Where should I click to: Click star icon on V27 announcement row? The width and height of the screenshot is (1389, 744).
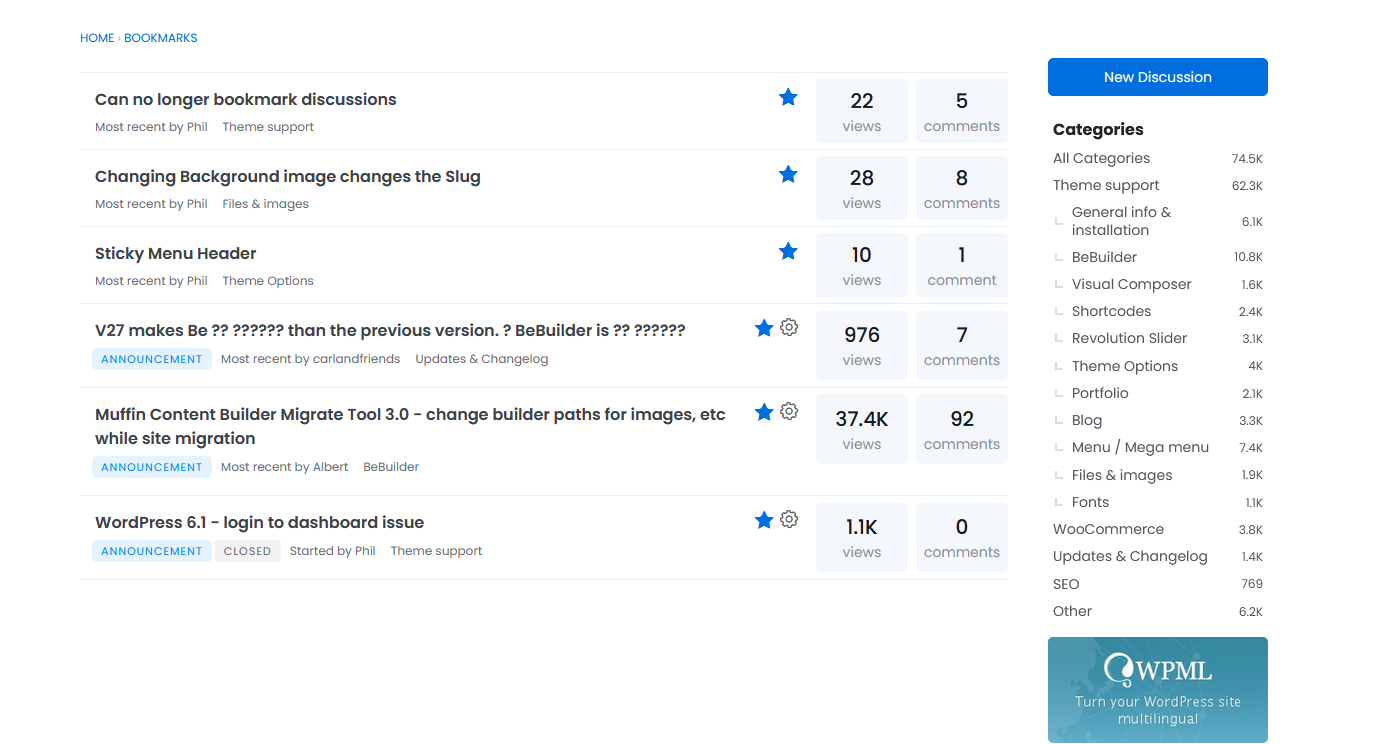pyautogui.click(x=764, y=328)
